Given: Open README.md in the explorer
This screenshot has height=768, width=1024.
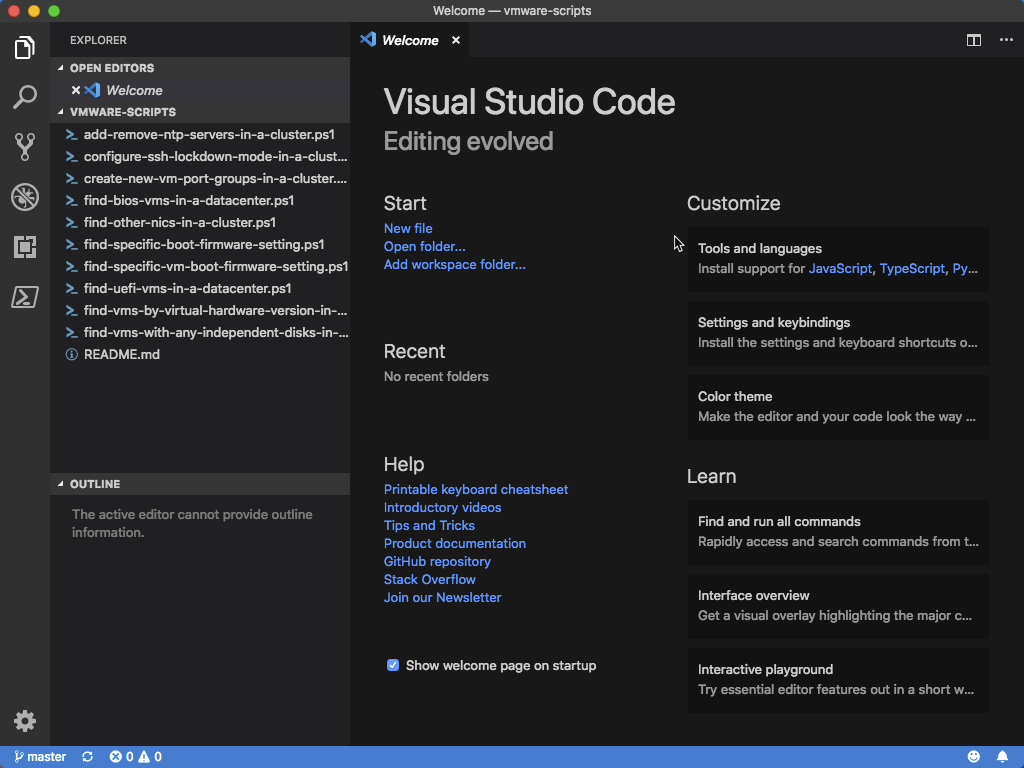Looking at the screenshot, I should 121,354.
